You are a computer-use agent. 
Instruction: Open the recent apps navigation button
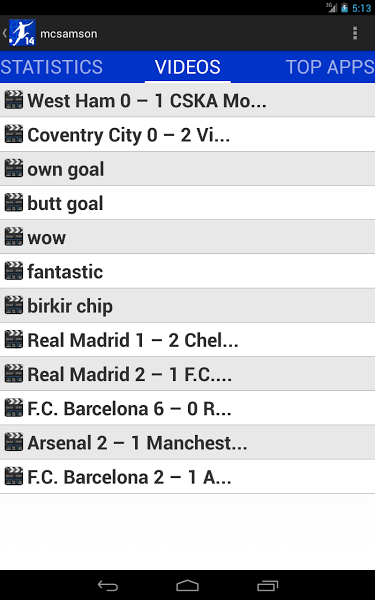(x=267, y=585)
